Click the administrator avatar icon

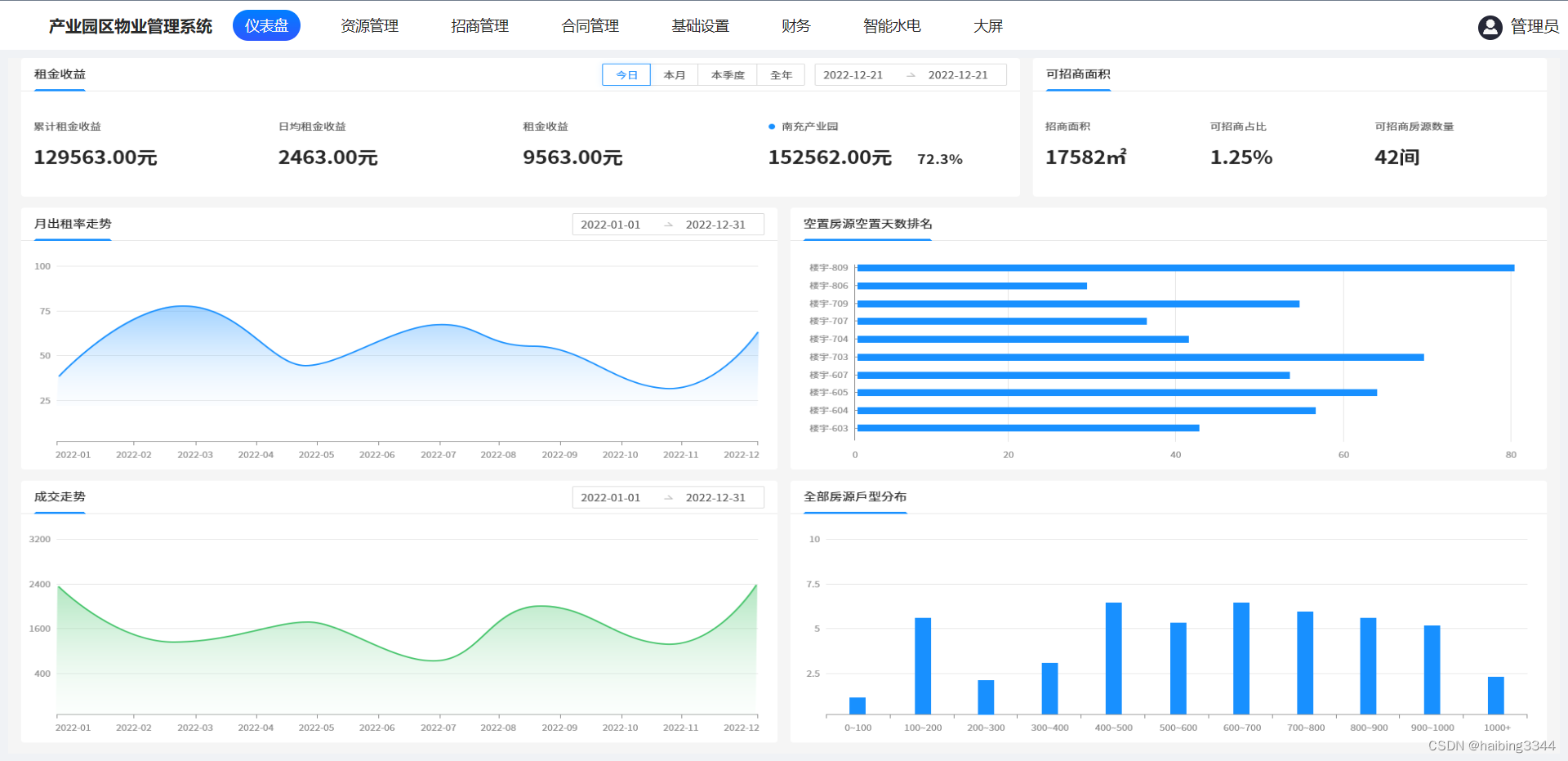(x=1490, y=28)
